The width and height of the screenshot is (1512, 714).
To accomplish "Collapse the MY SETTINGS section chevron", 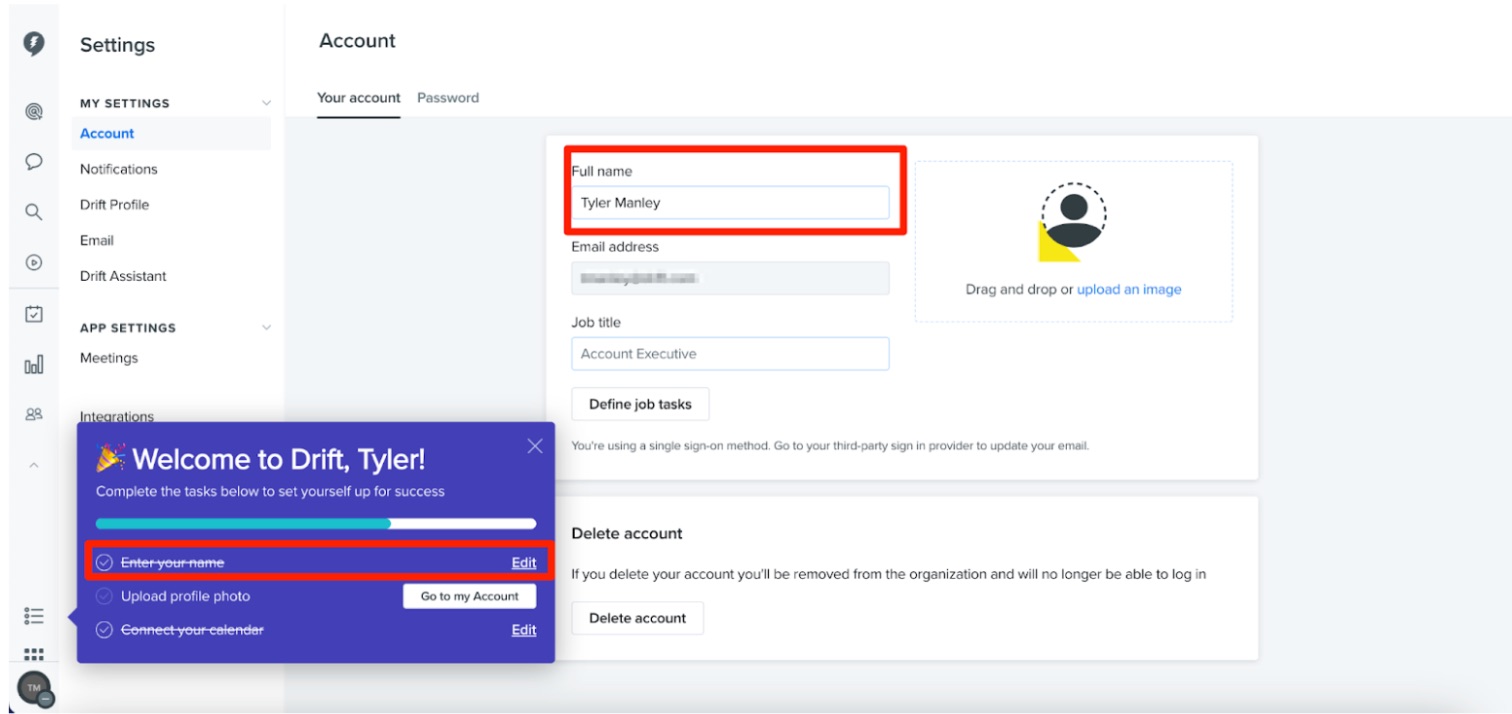I will click(x=266, y=103).
